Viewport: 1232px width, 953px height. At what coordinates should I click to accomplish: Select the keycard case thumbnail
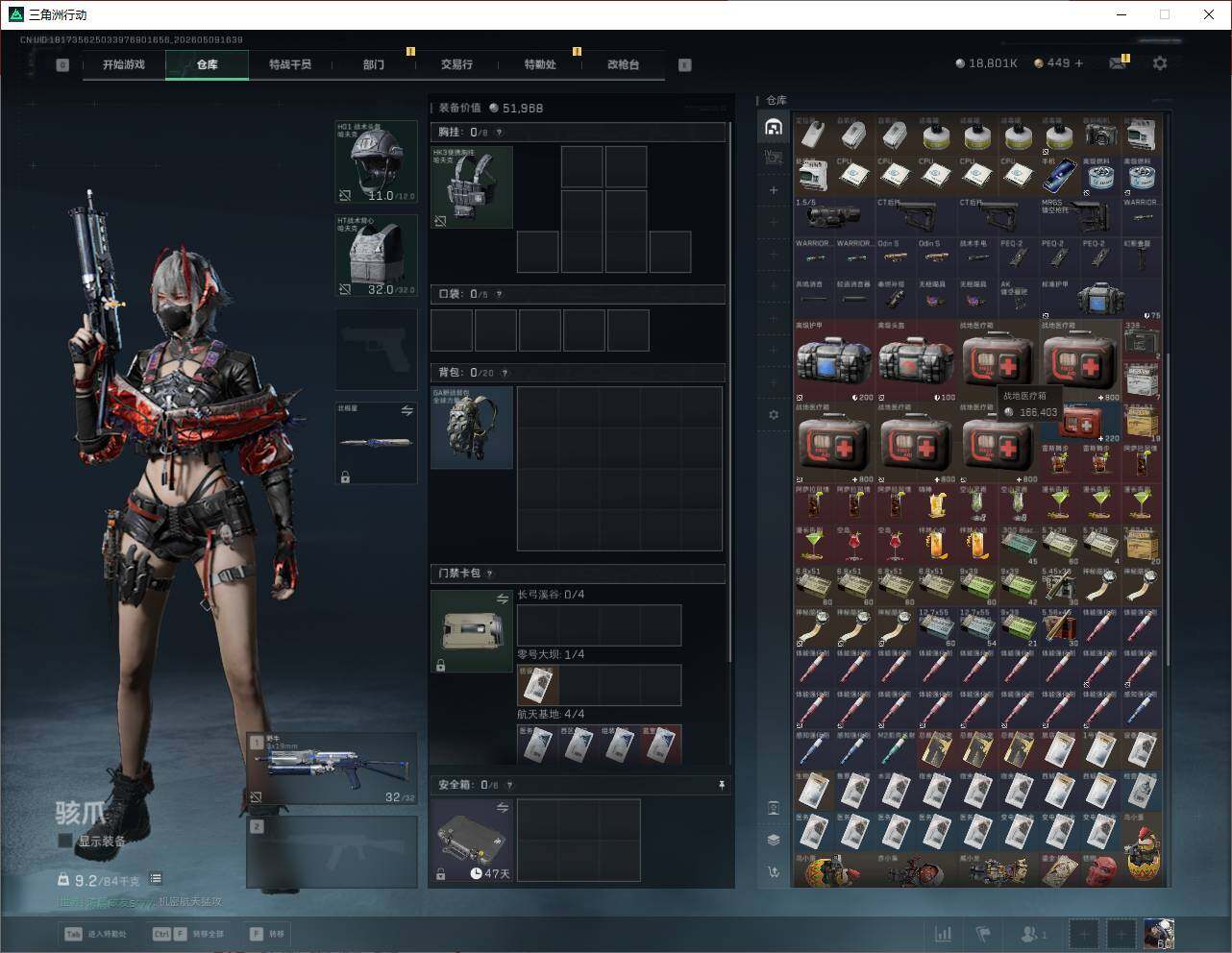472,631
